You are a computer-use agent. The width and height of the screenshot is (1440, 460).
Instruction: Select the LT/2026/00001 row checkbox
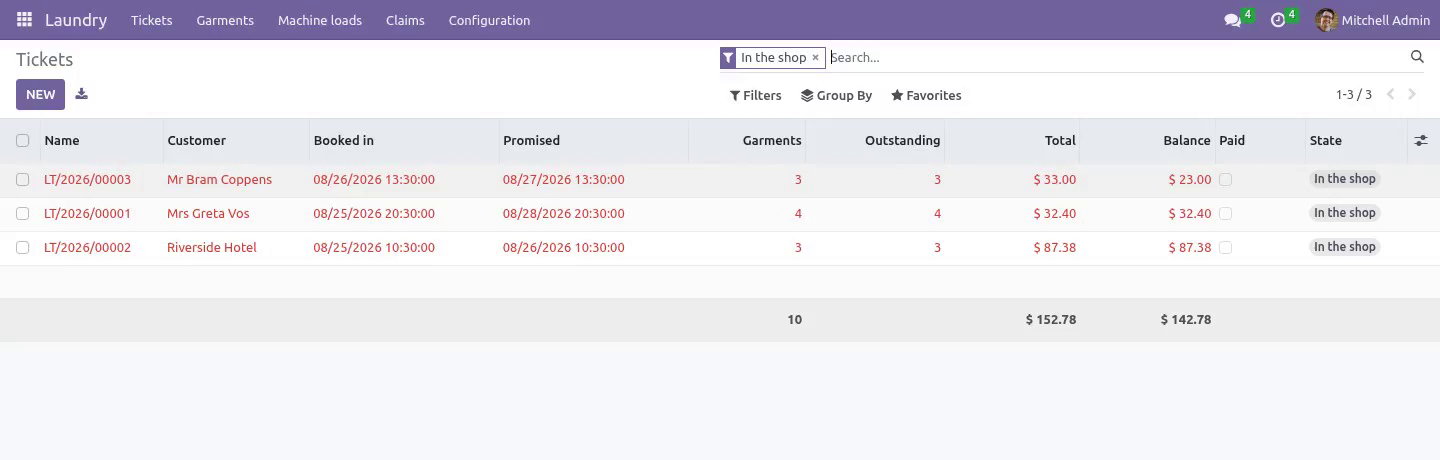22,214
